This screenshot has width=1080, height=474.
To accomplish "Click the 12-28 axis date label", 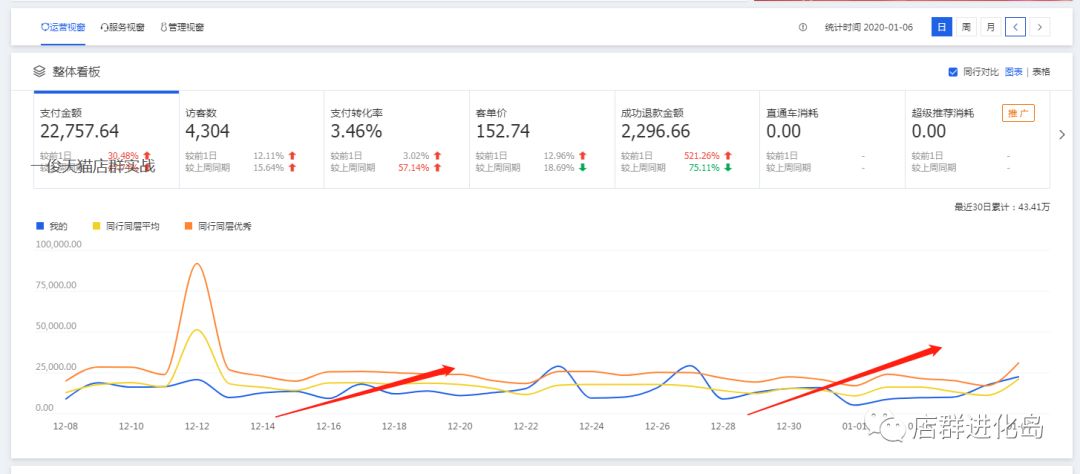I will (x=723, y=426).
